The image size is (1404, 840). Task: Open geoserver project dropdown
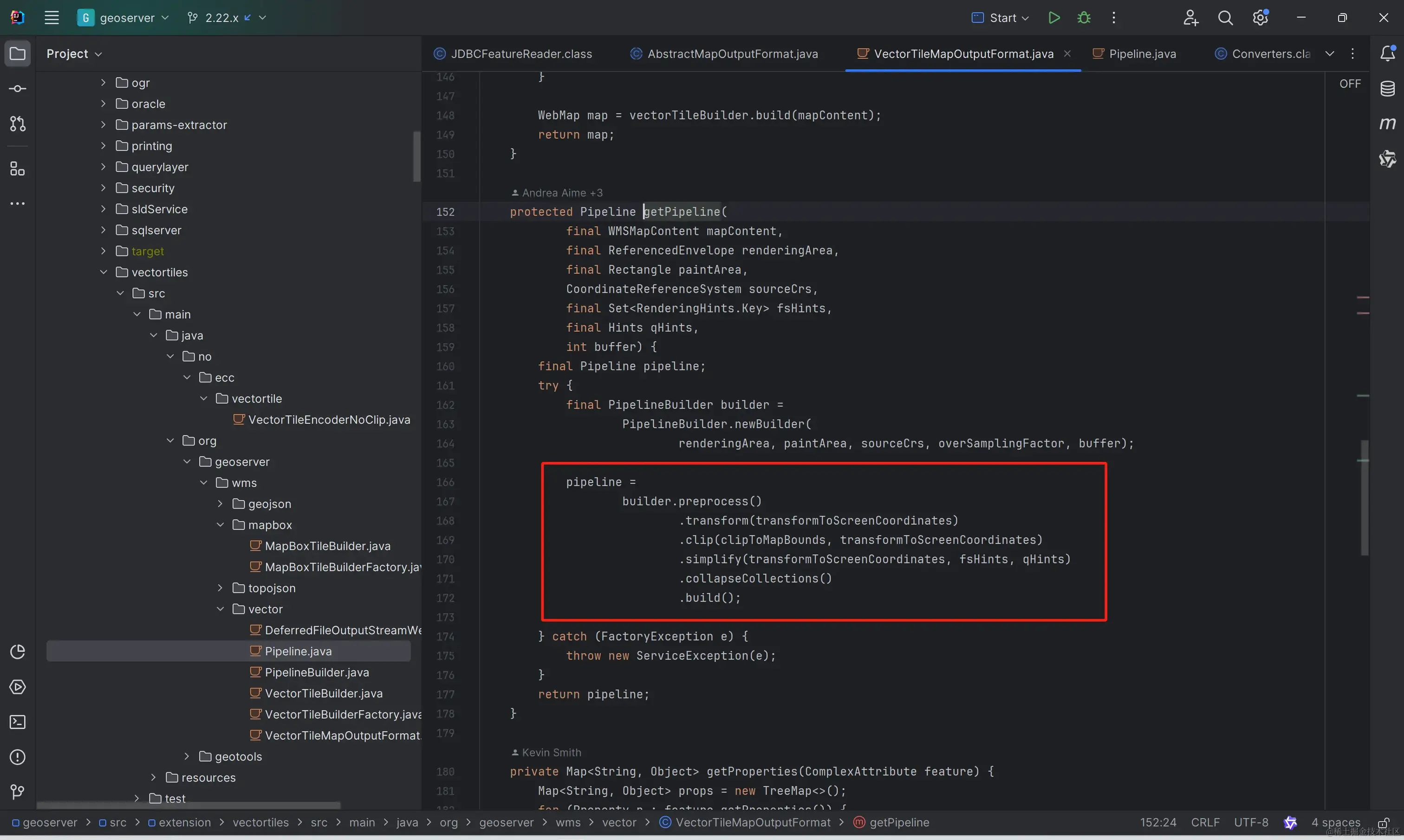(123, 18)
